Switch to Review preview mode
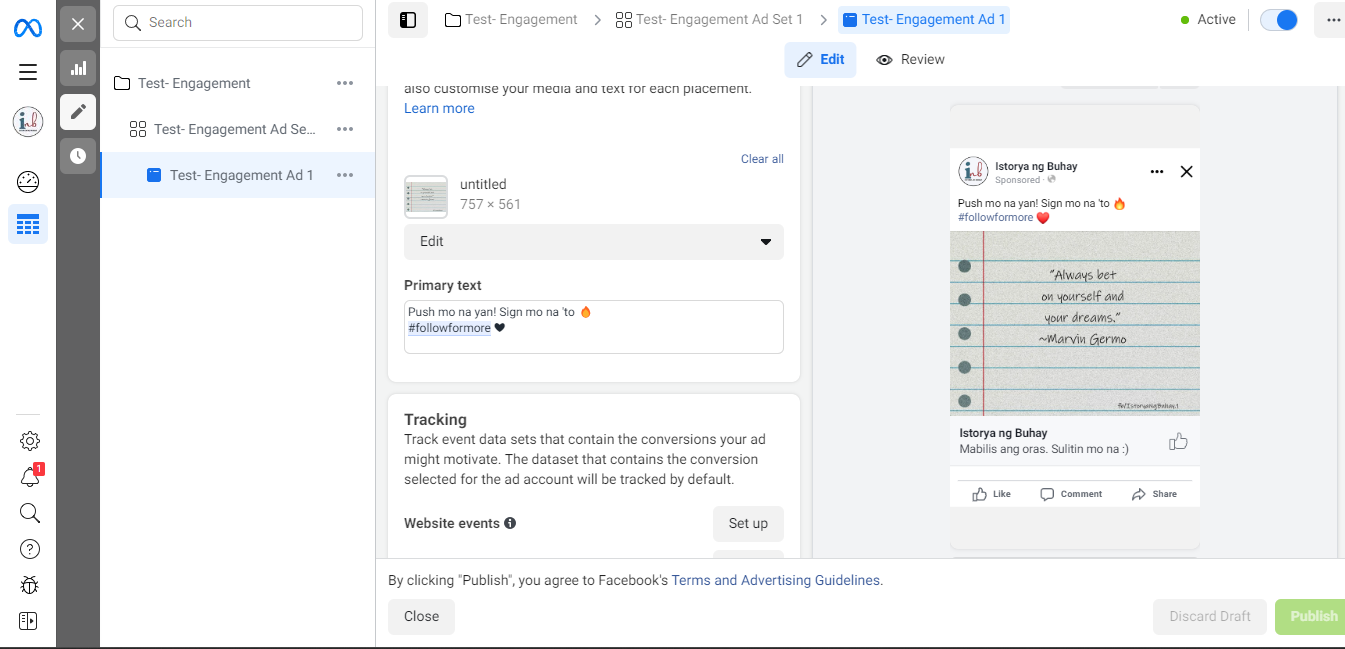 910,60
